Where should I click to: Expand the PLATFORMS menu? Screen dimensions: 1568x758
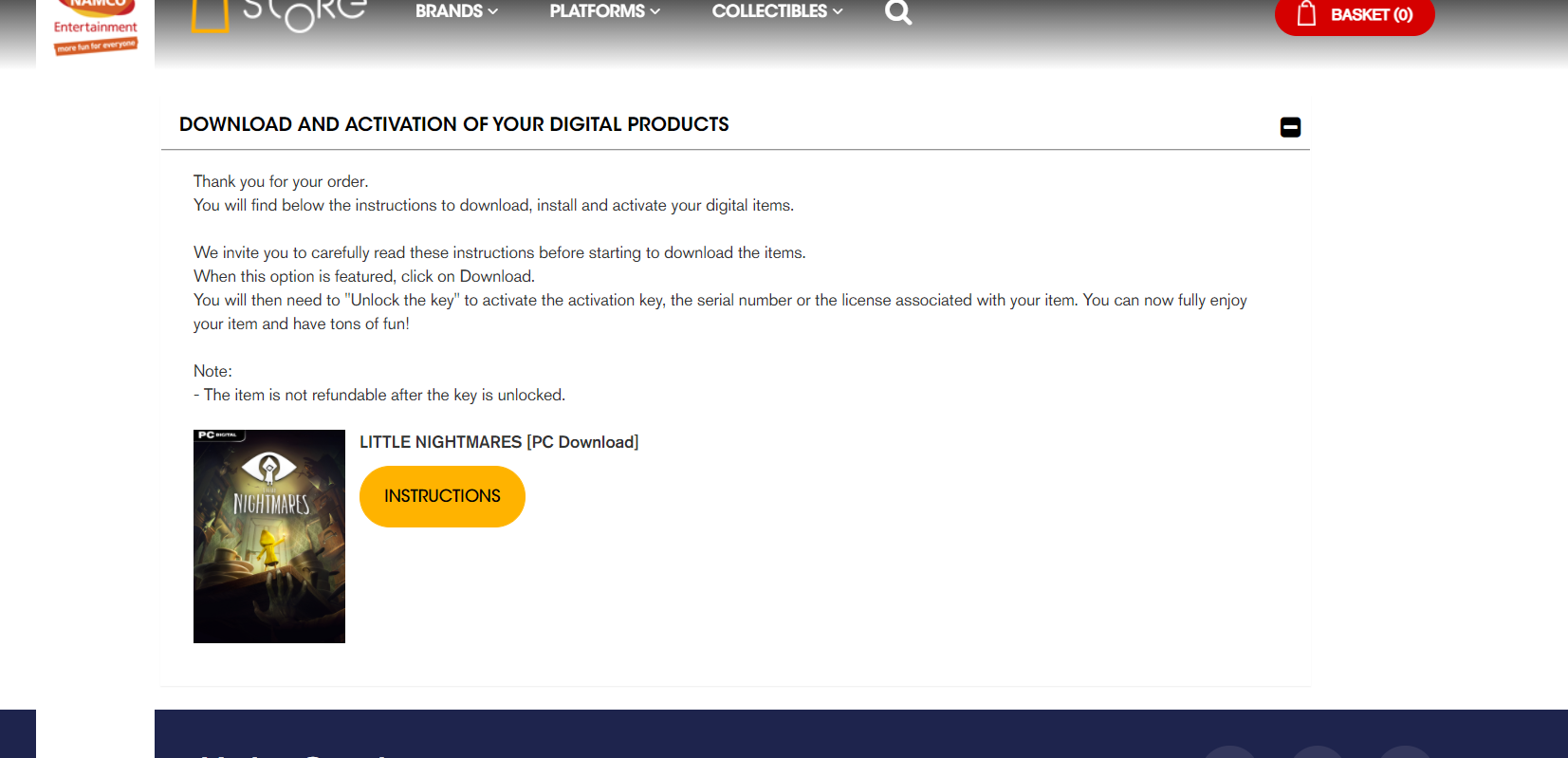click(x=604, y=11)
